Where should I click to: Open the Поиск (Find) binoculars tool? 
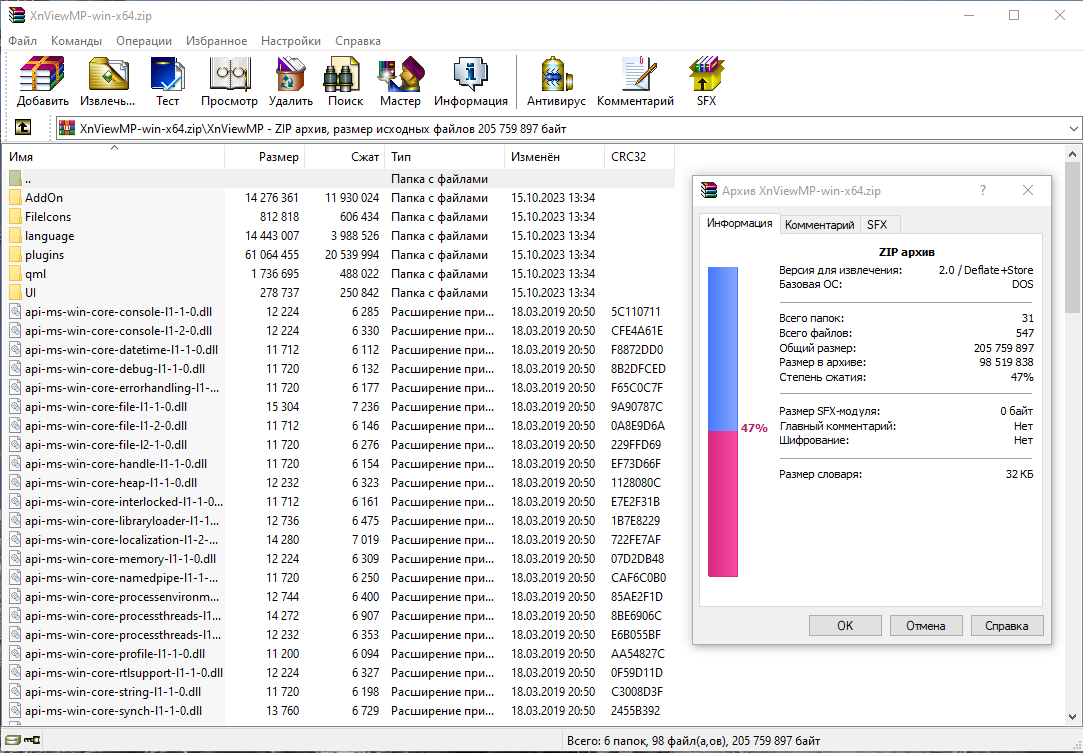(342, 74)
